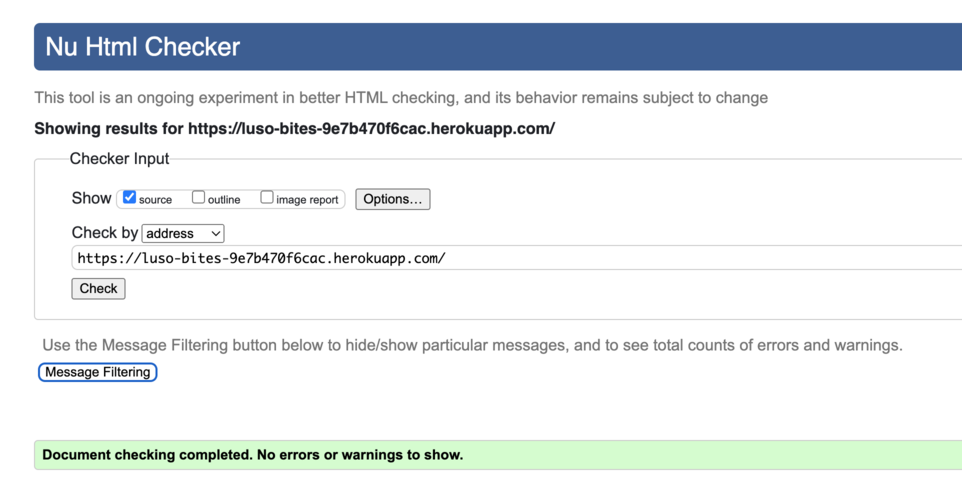Open the Check by address dropdown
Viewport: 962px width, 482px height.
tap(183, 234)
